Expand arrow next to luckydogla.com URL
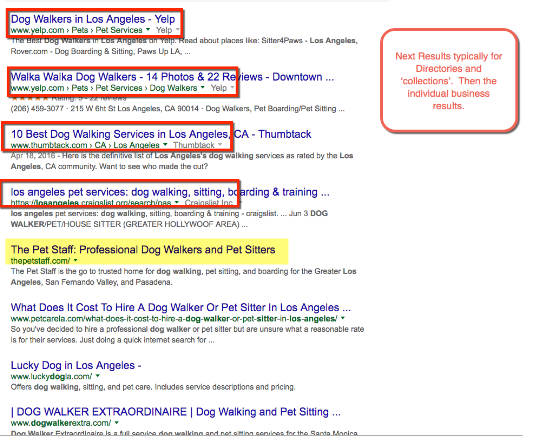This screenshot has width=558, height=445. point(98,376)
